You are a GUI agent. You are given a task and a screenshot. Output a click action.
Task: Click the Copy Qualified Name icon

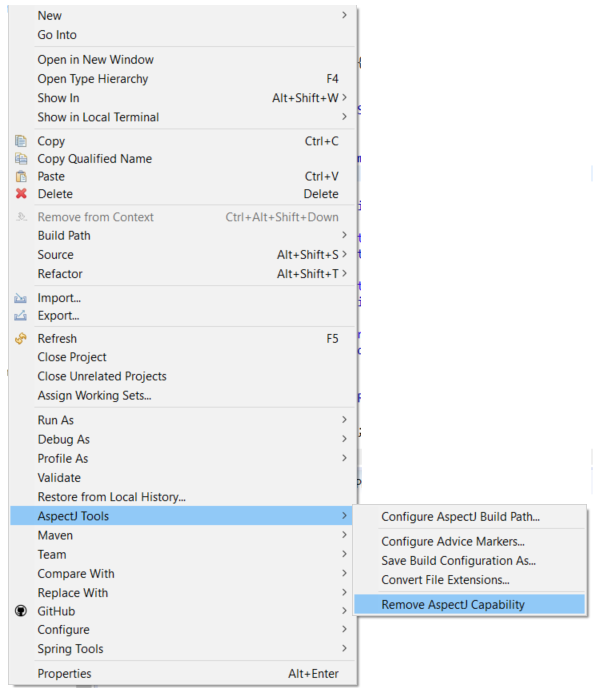pyautogui.click(x=21, y=159)
